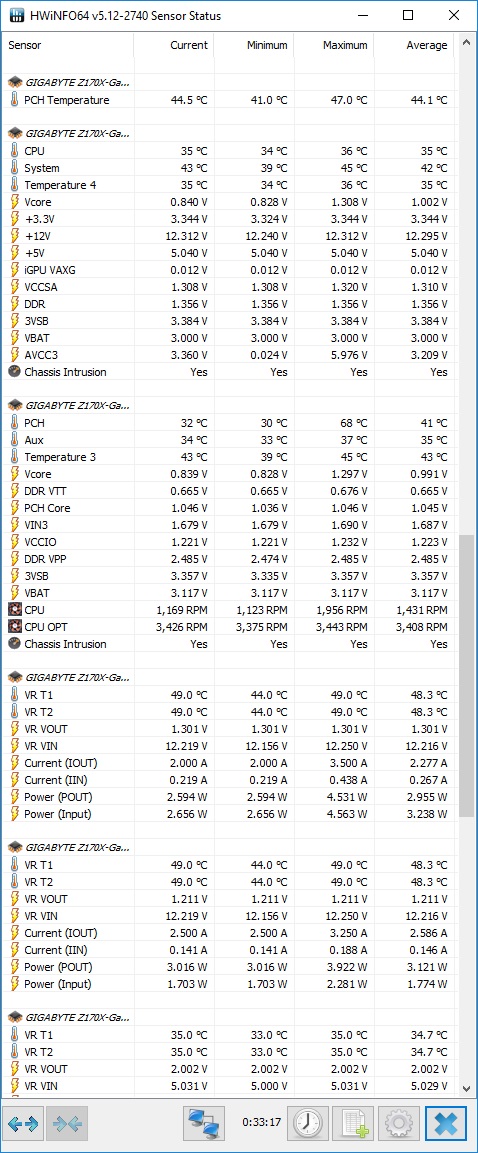Click scrollbar down arrow at bottom
The width and height of the screenshot is (478, 1153).
point(466,1088)
